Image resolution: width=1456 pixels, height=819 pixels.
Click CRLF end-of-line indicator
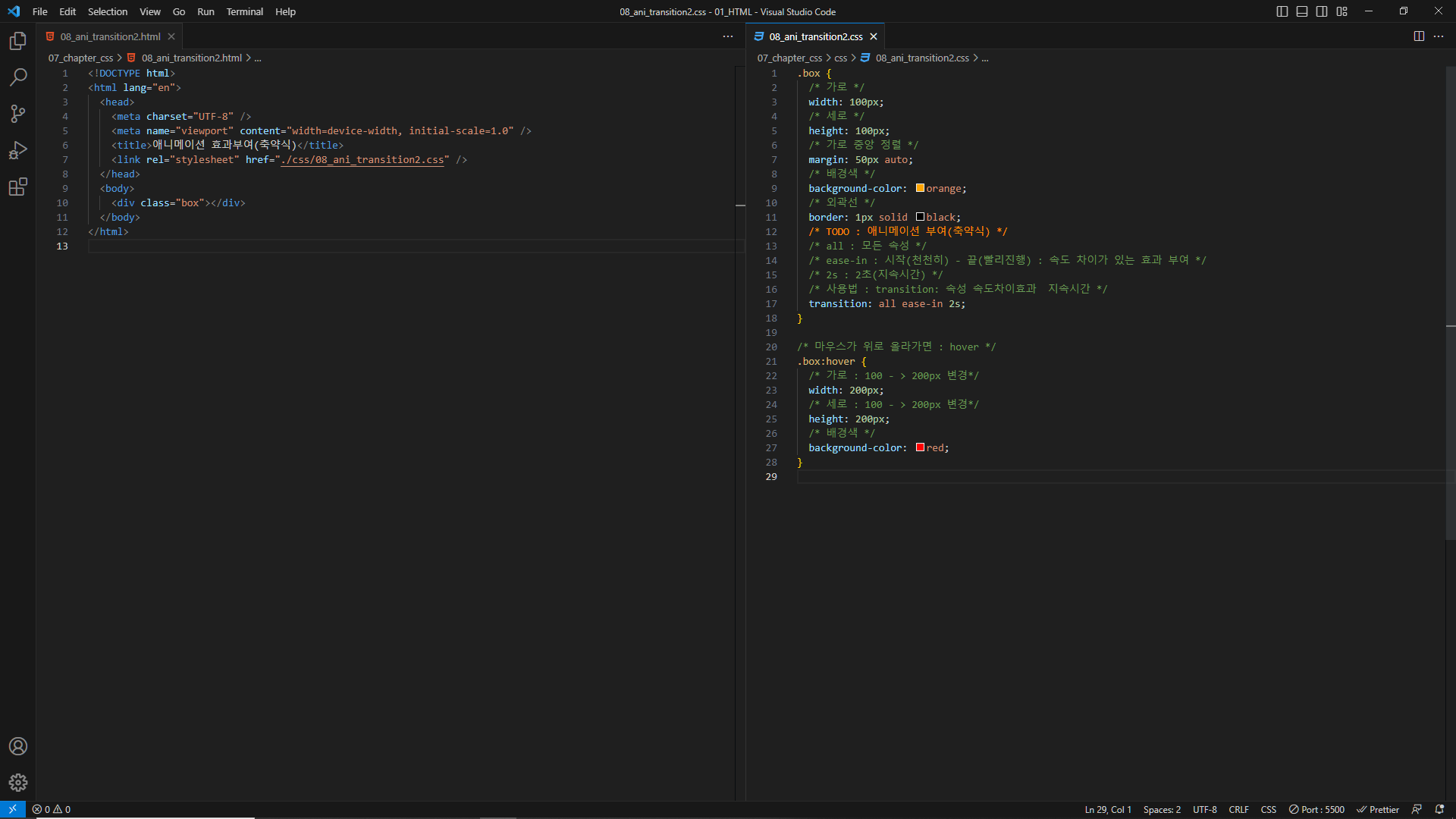tap(1238, 809)
